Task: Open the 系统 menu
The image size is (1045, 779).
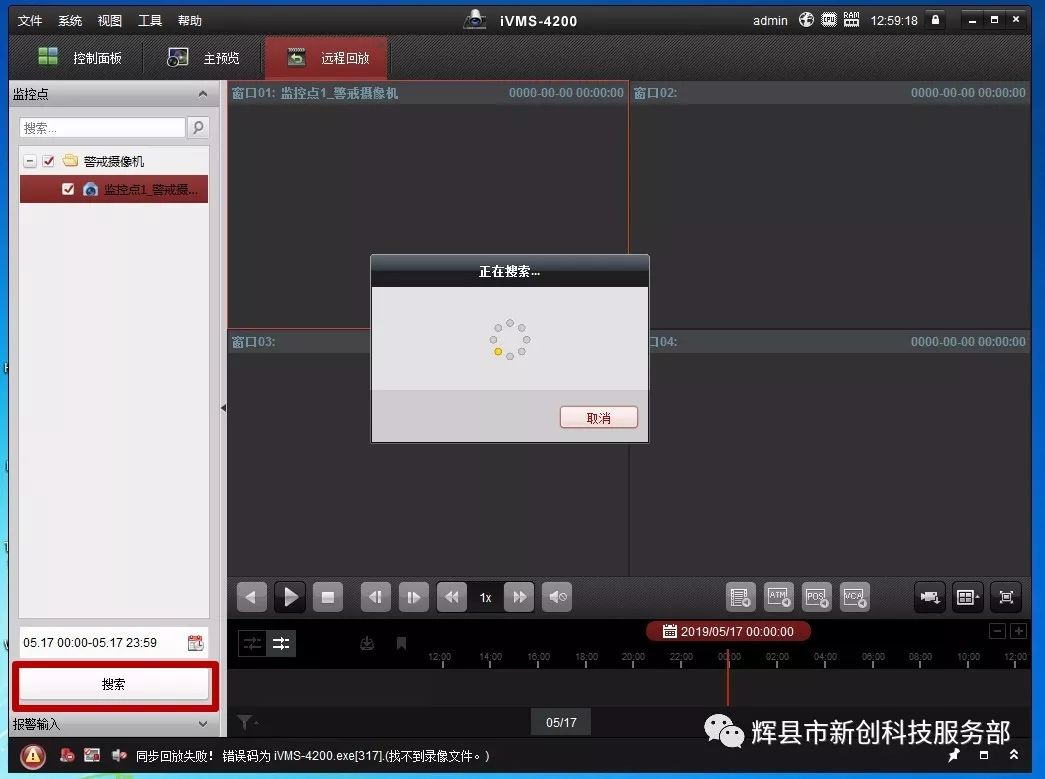Action: click(69, 21)
